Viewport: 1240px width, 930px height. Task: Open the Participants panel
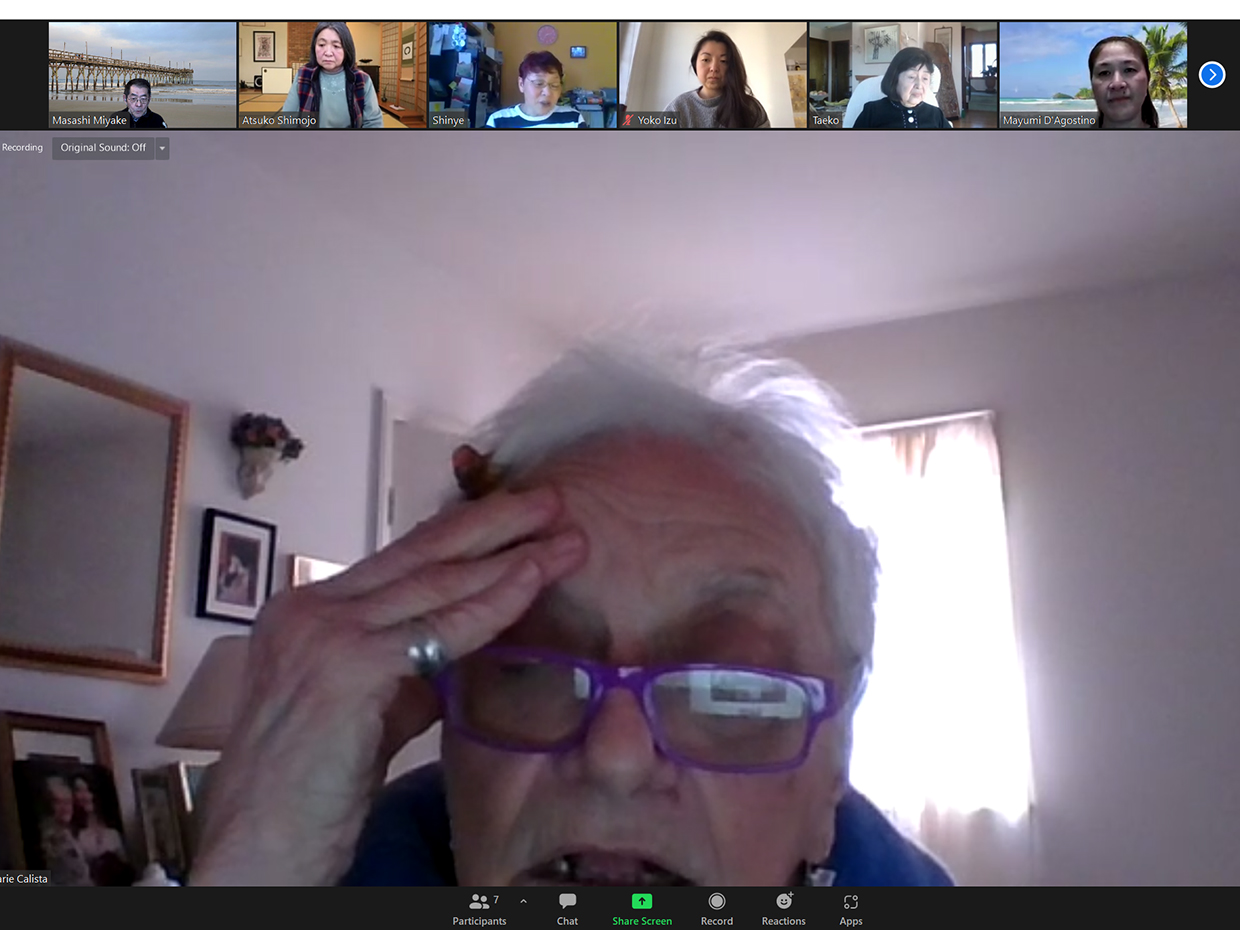[x=480, y=909]
